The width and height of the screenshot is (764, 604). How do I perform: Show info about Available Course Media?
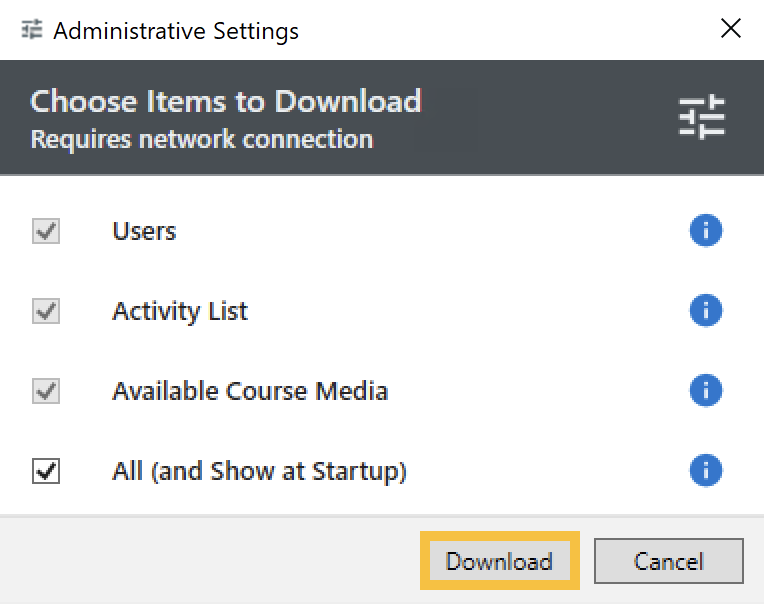tap(705, 390)
